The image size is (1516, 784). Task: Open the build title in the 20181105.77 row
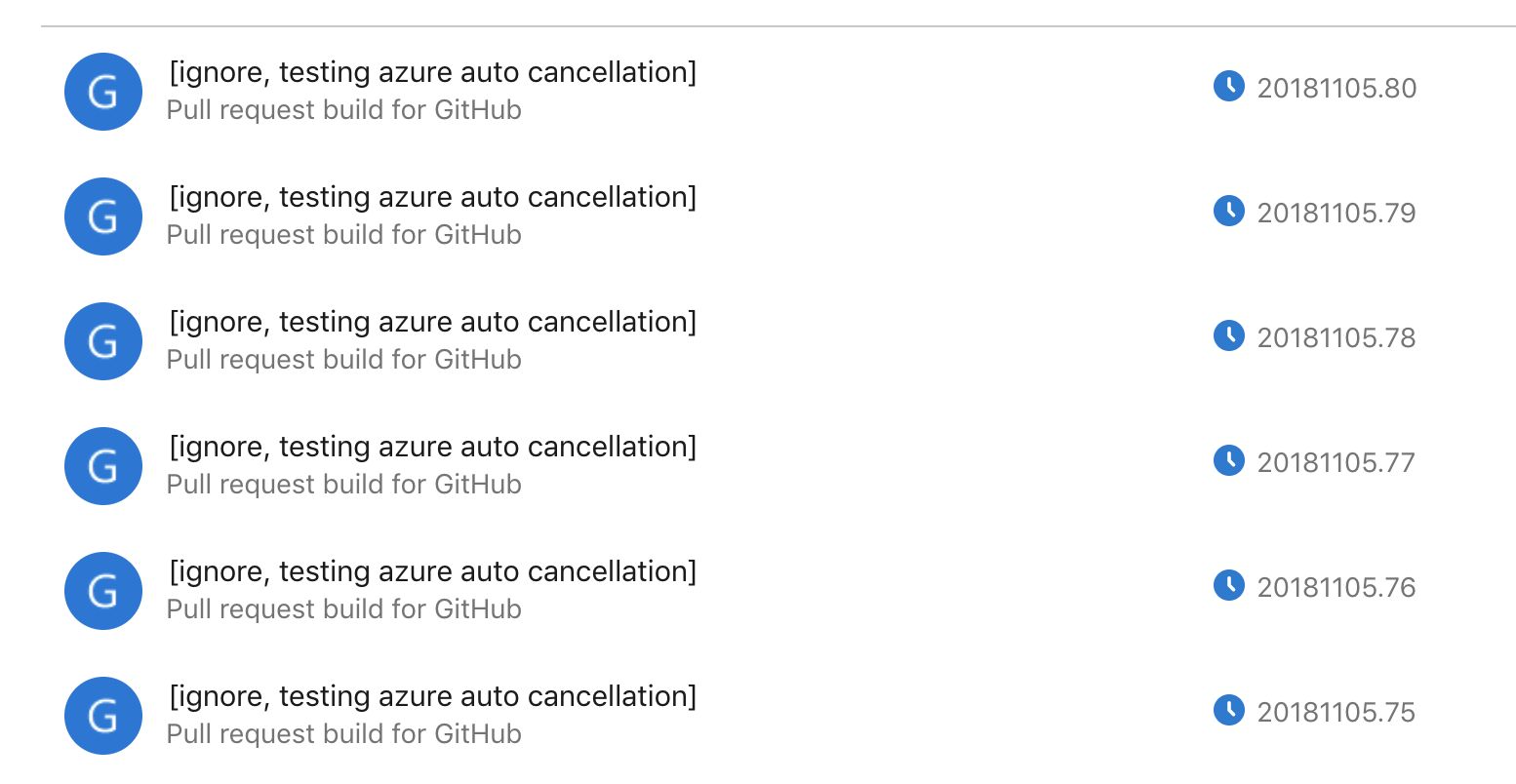tap(432, 447)
